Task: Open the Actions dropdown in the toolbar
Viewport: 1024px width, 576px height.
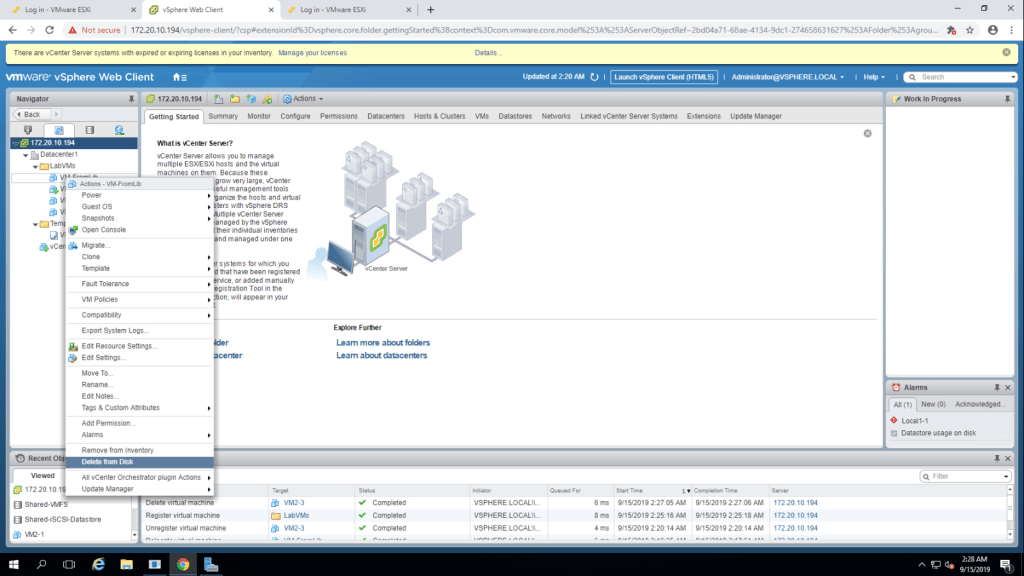Action: coord(303,99)
